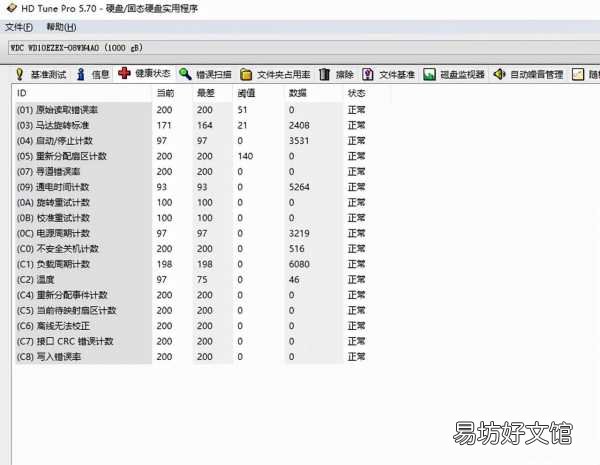The image size is (600, 465).
Task: Select row (05) 重新分配扇区计数
Action: [191, 156]
